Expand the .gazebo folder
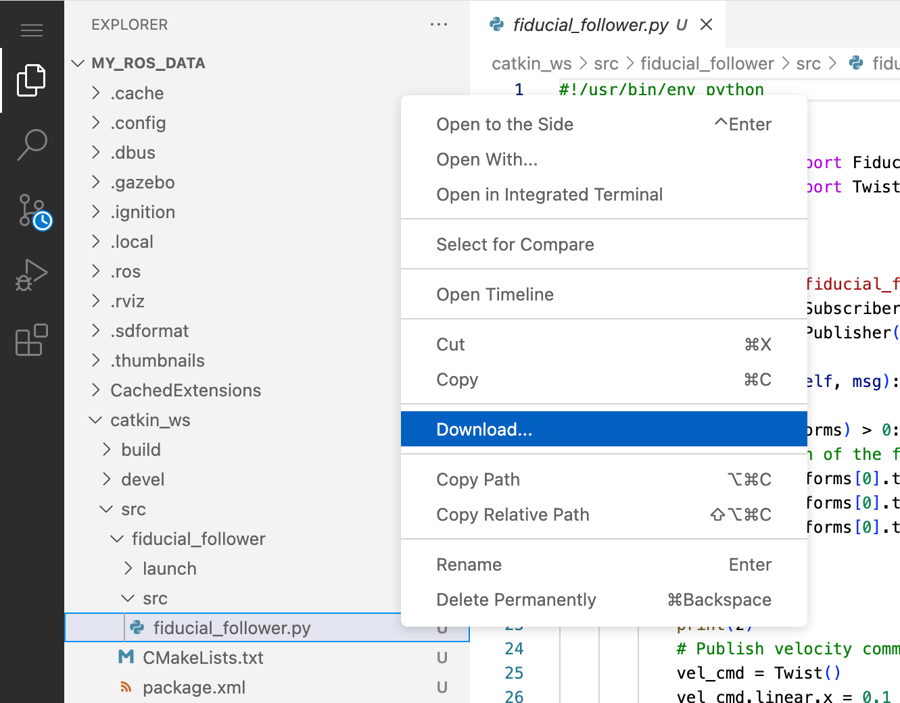 pos(142,182)
